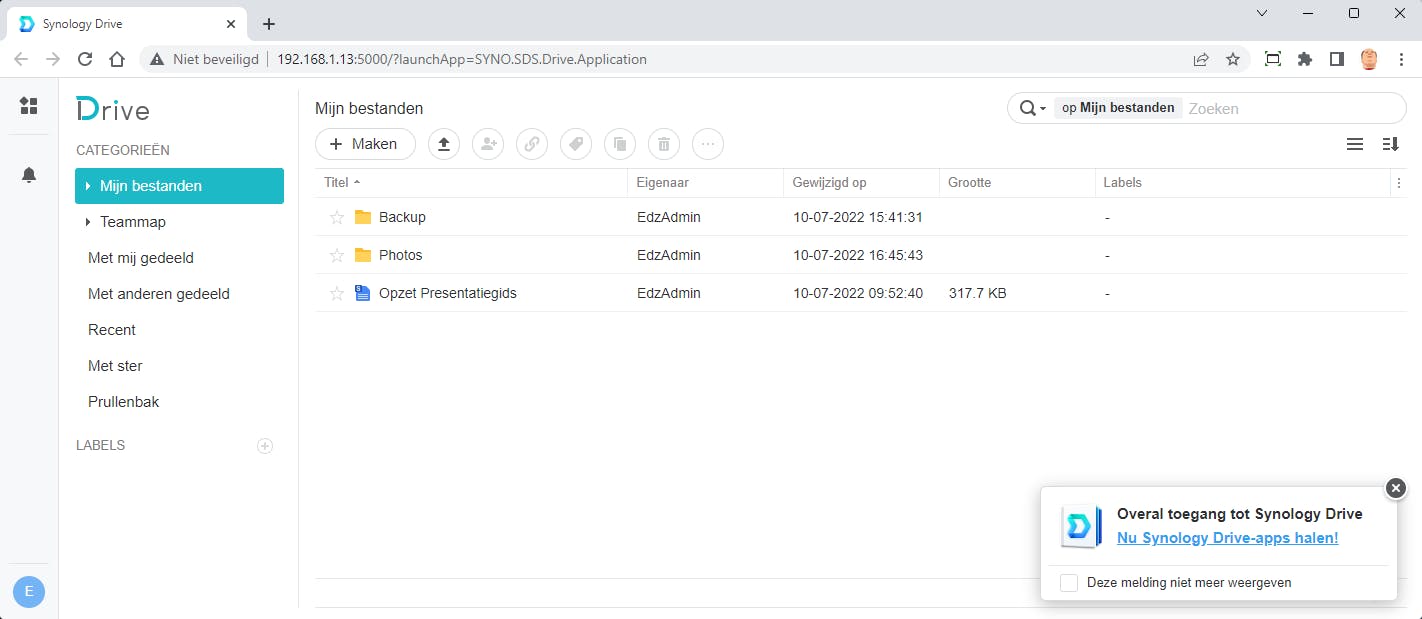Click the Synology Drive app icon in popup

(x=1080, y=527)
